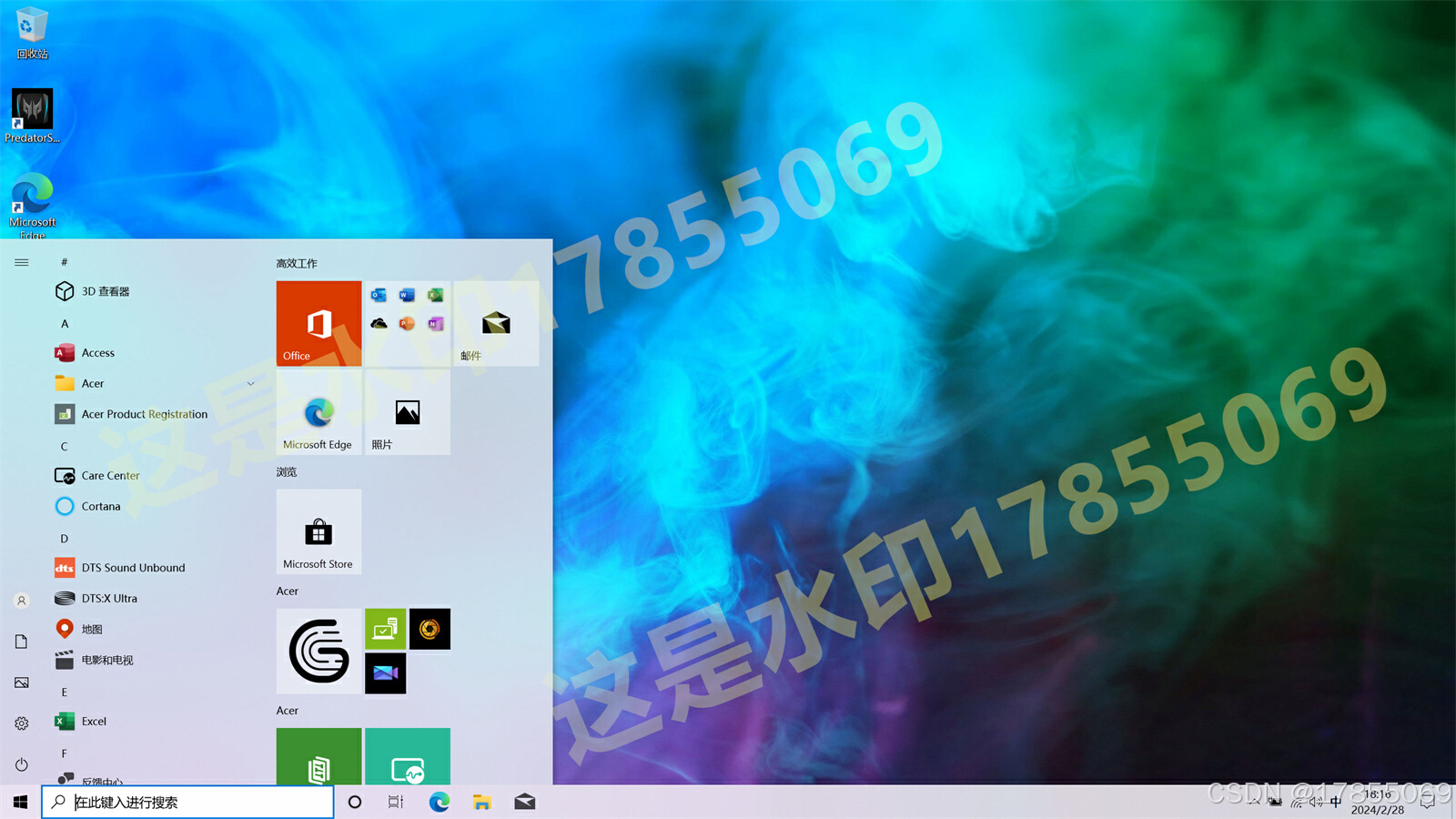Open Acer Product Registration
The width and height of the screenshot is (1456, 819).
coord(155,414)
